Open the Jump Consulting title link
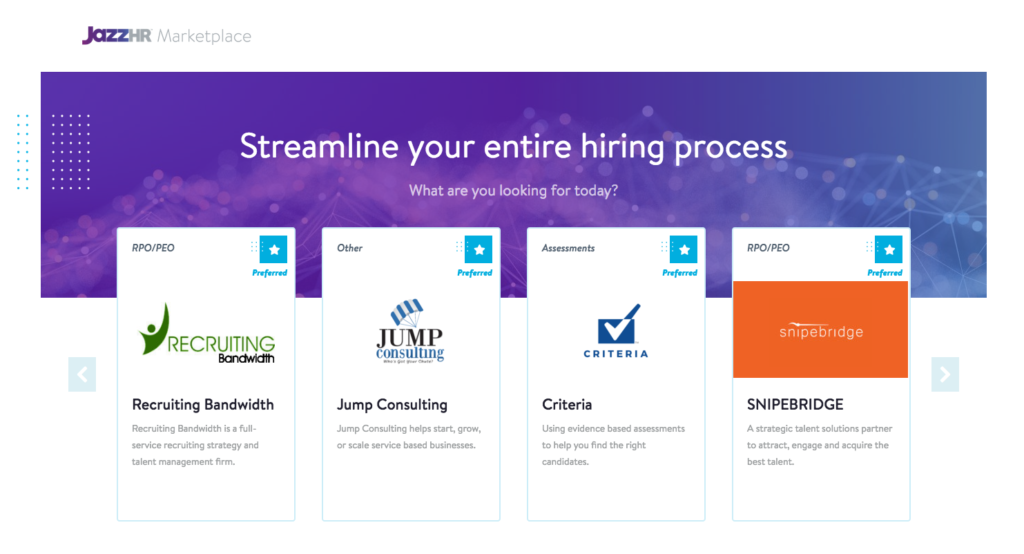Viewport: 1024px width, 554px height. 392,404
